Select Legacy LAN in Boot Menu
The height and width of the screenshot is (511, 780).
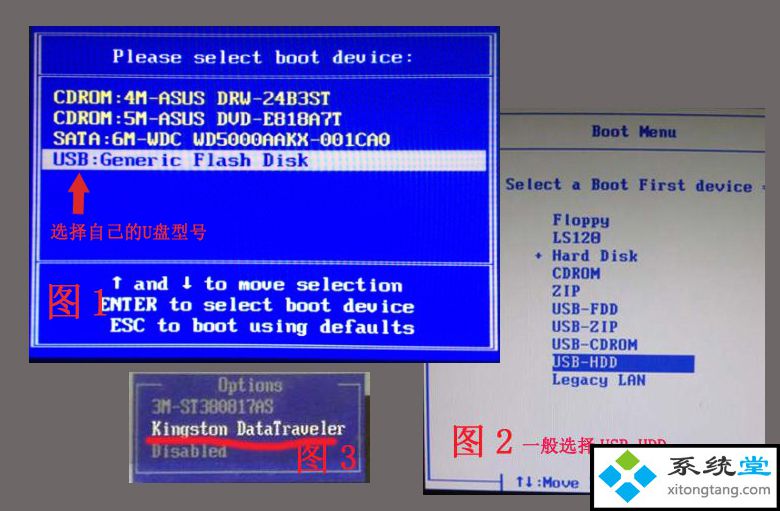pyautogui.click(x=599, y=380)
